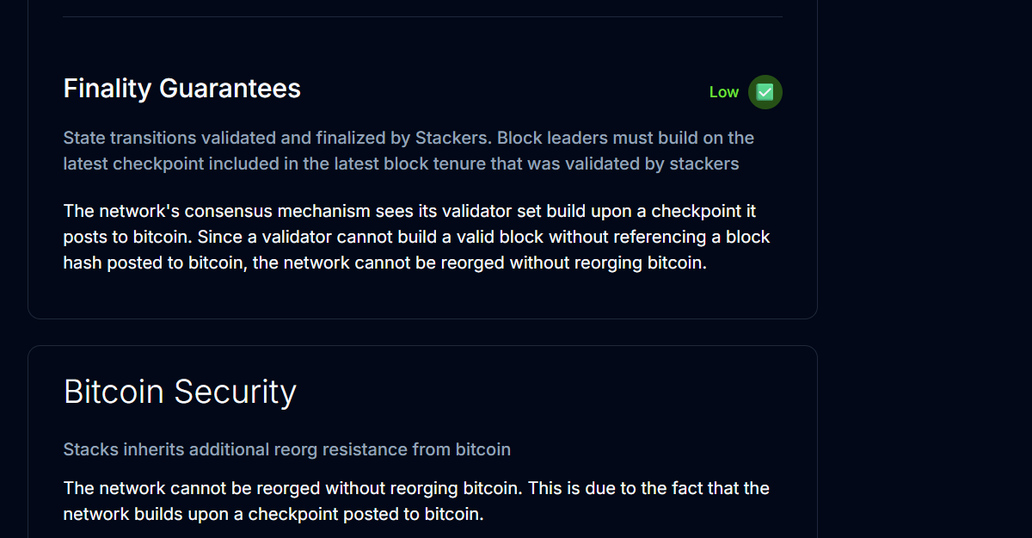Click the line 'The network cannot be reorged without'
This screenshot has width=1032, height=538.
point(416,488)
